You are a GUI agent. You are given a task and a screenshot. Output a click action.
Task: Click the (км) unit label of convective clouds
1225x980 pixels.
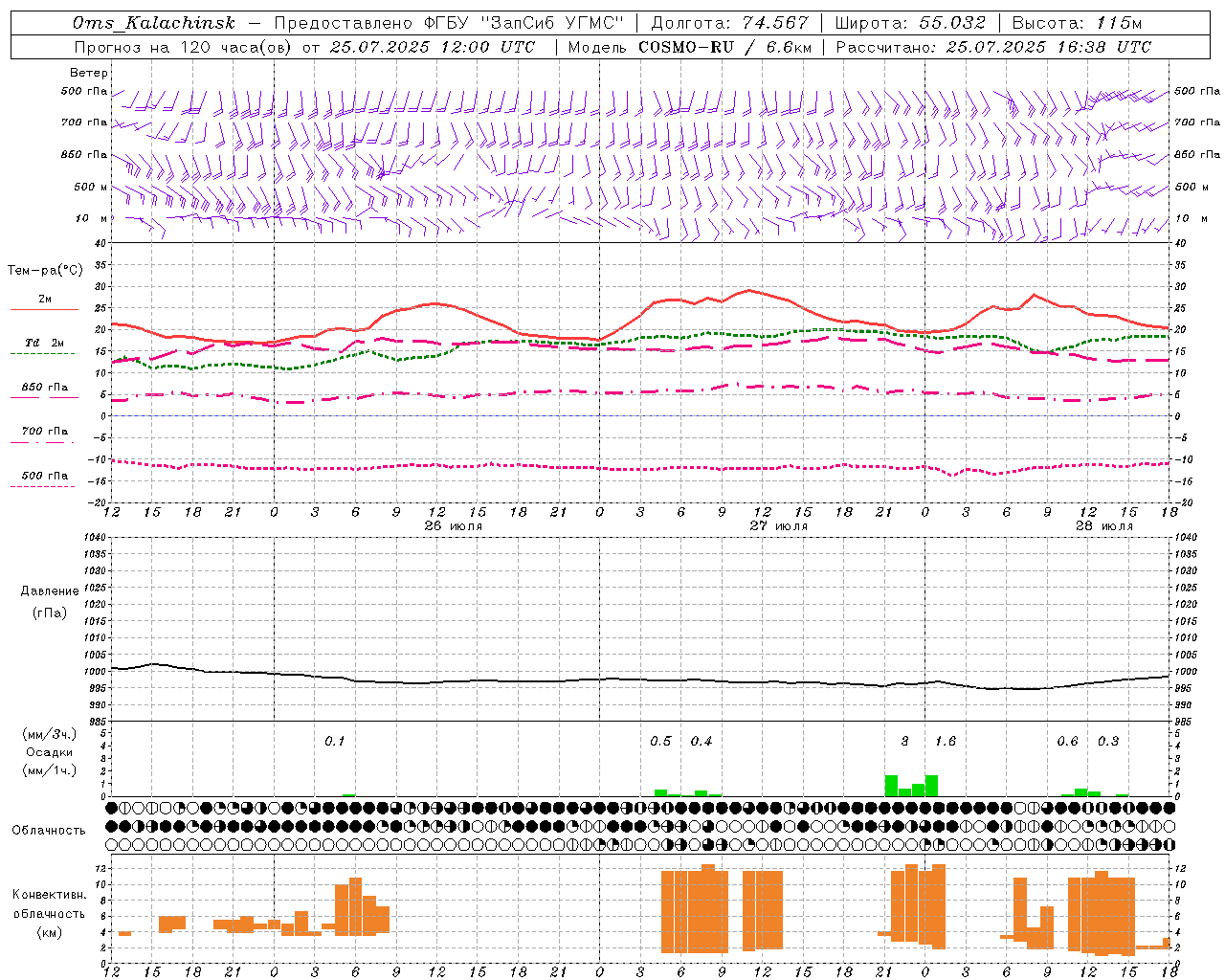(49, 932)
